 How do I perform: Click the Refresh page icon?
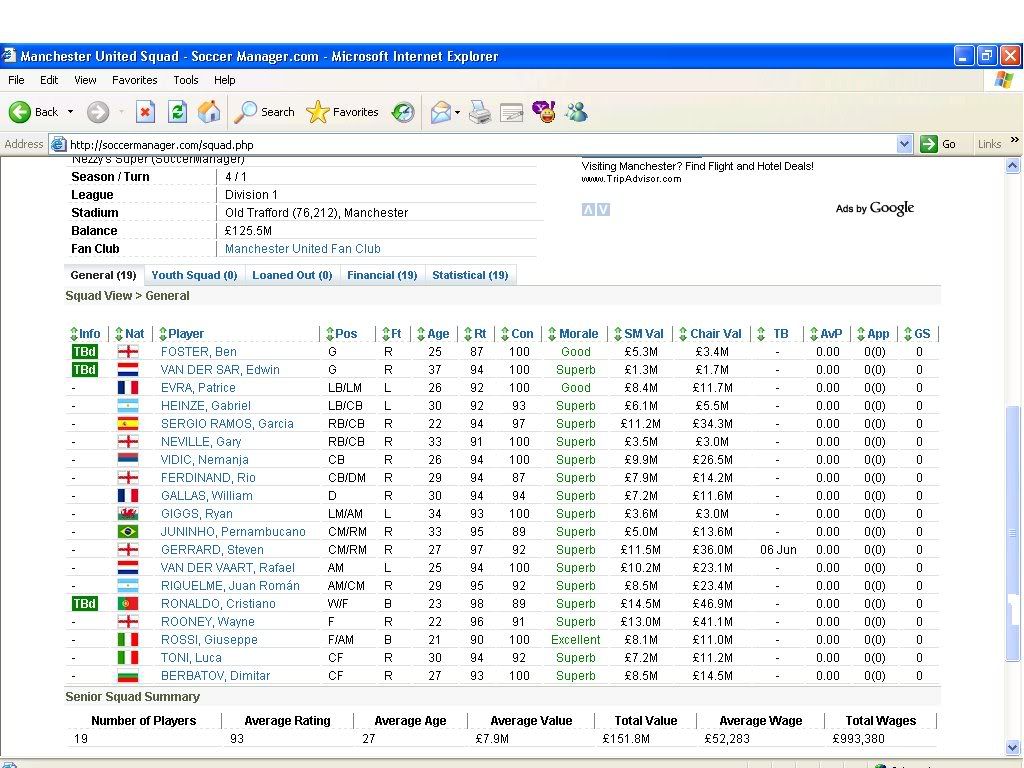pyautogui.click(x=177, y=112)
